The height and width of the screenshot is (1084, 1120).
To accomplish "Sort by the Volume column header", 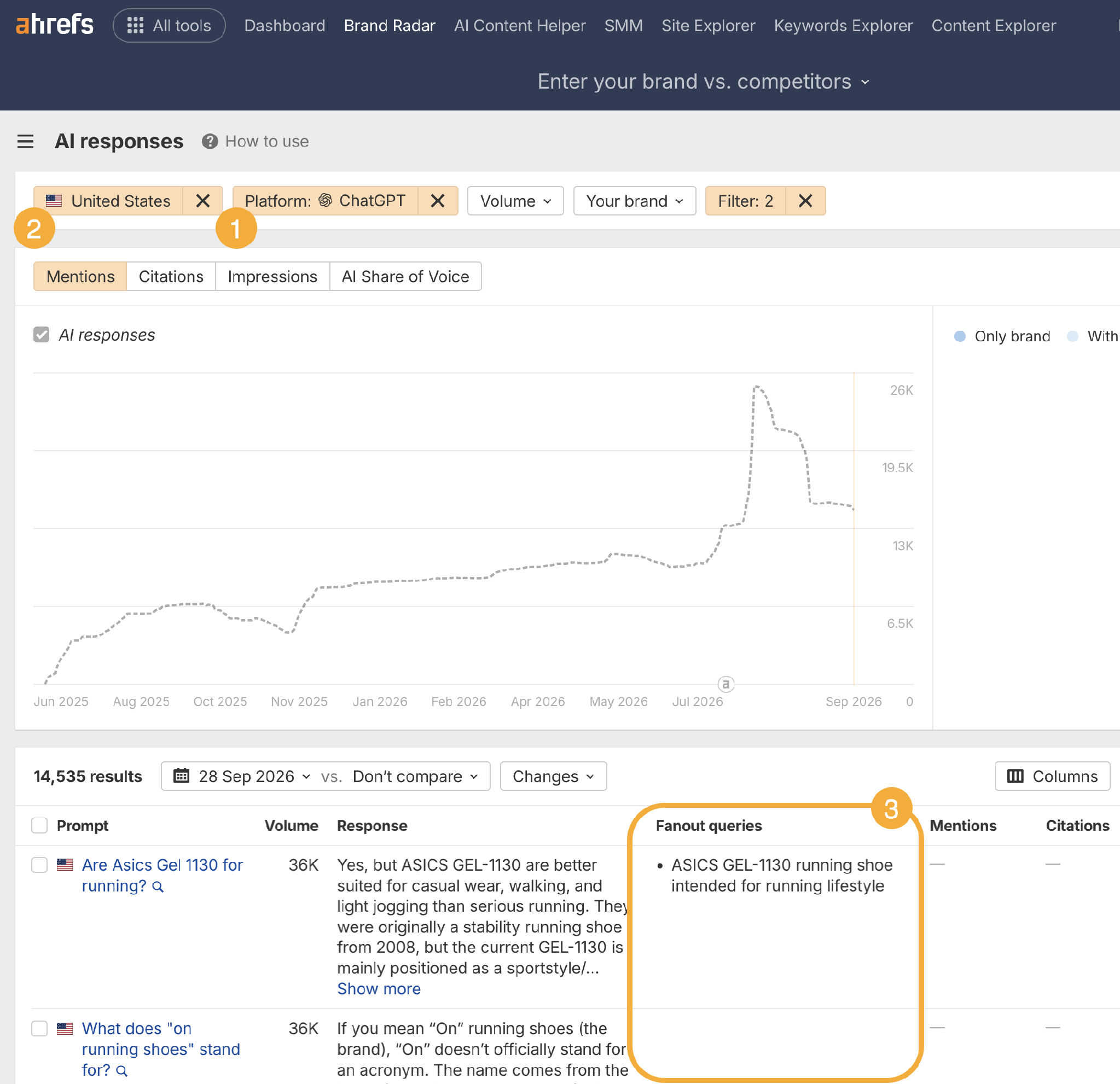I will click(291, 825).
